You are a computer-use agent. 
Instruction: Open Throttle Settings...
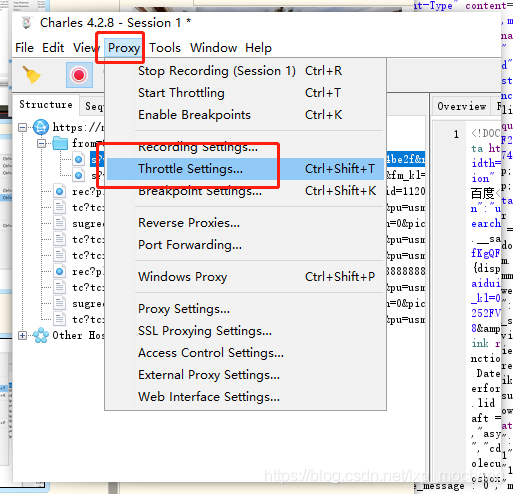[245, 169]
